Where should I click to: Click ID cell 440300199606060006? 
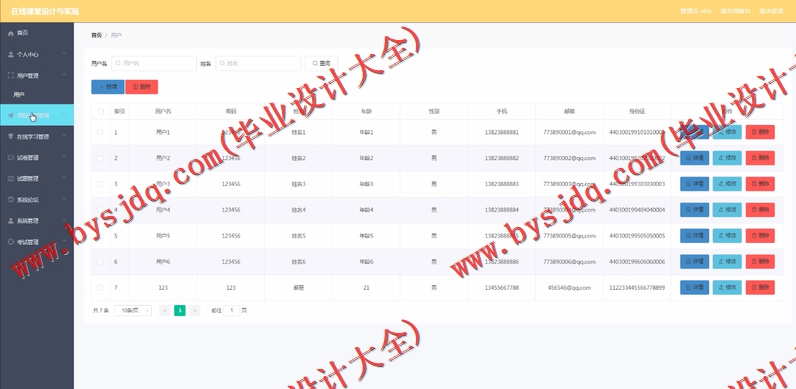click(637, 262)
